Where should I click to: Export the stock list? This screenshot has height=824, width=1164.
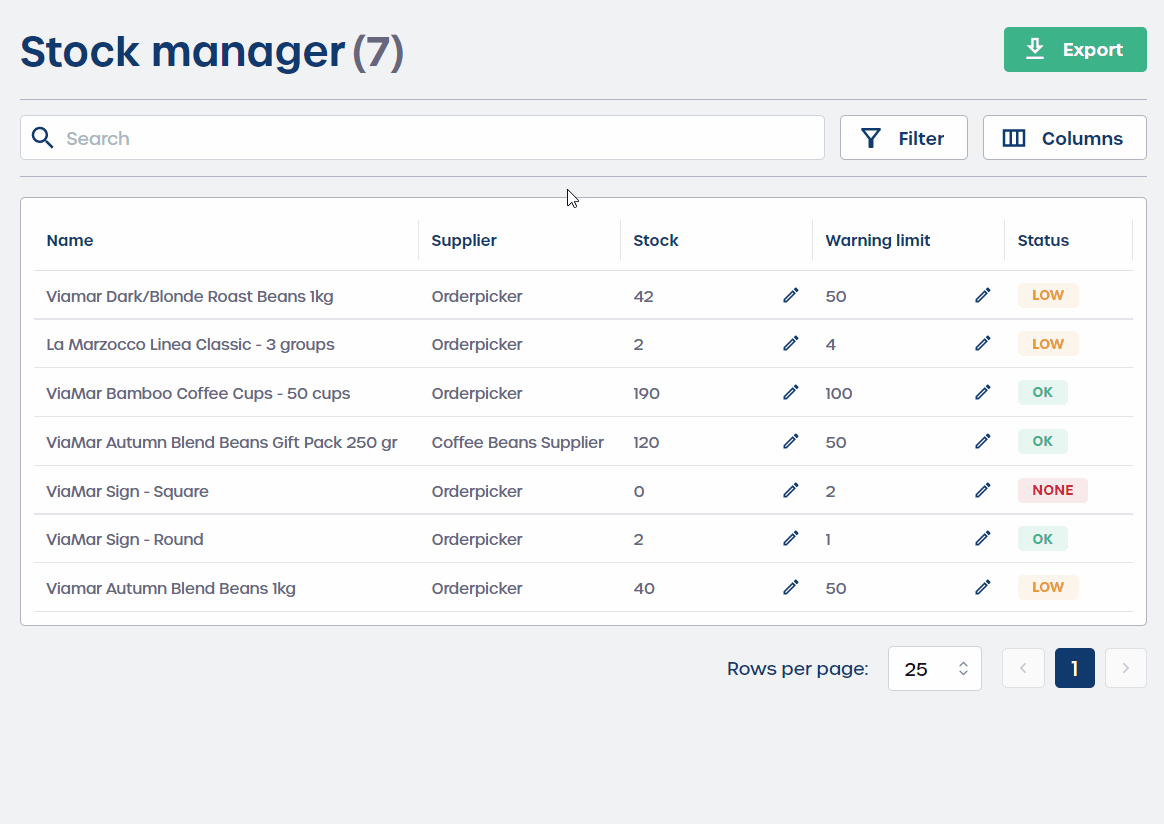1075,50
